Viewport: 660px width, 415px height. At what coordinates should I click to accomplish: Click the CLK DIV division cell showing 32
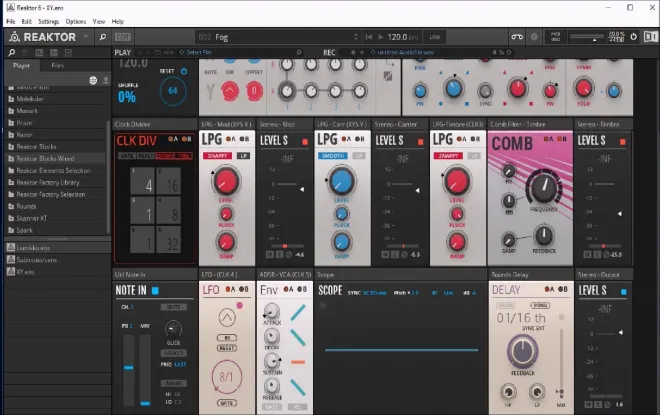[169, 239]
